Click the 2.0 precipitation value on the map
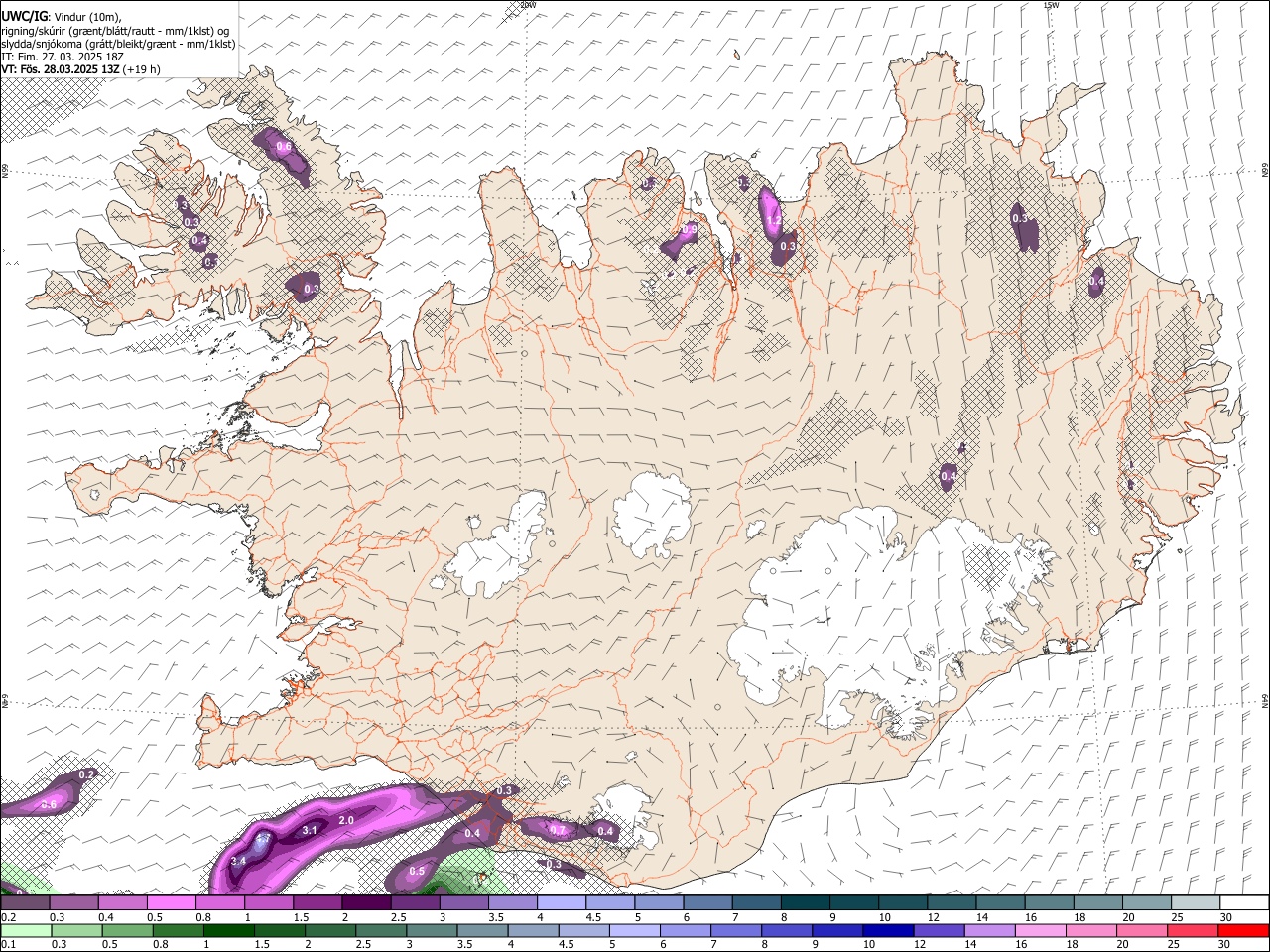Viewport: 1270px width, 952px height. point(346,821)
